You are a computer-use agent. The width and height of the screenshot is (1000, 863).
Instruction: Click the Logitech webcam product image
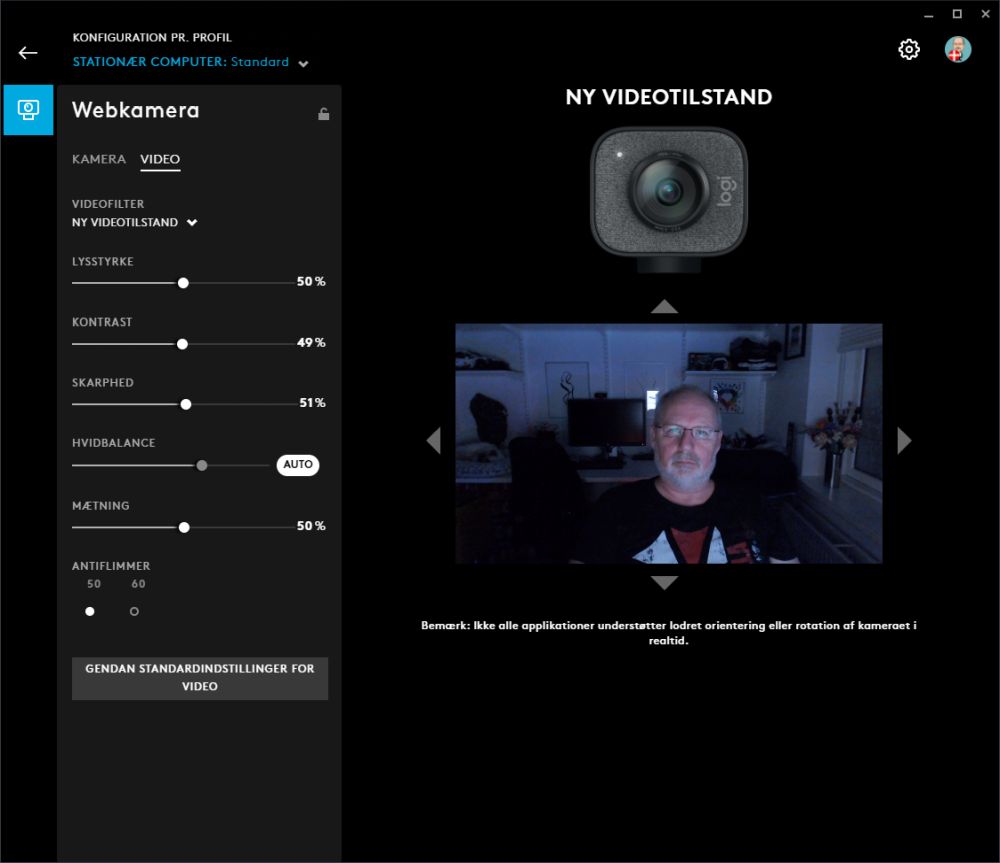[668, 199]
